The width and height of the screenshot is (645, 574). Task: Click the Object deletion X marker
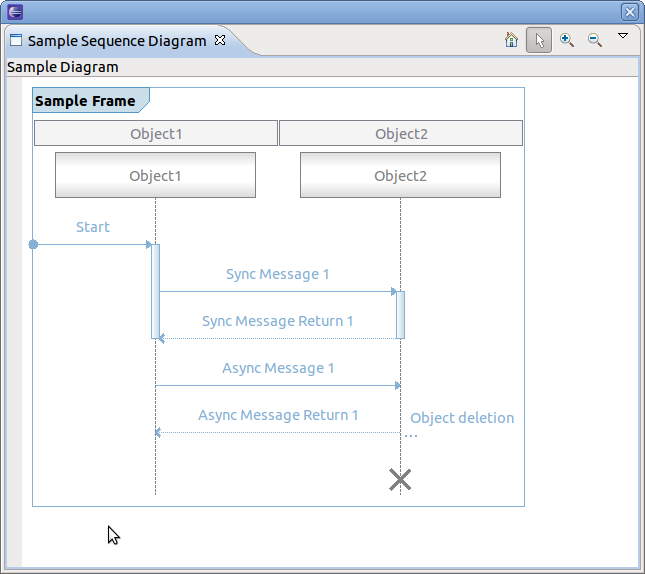pyautogui.click(x=400, y=480)
